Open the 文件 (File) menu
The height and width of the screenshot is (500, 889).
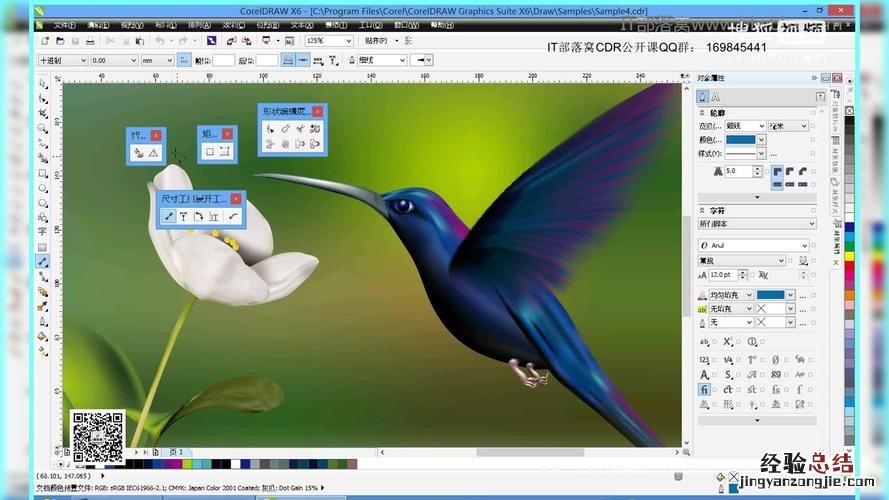[x=64, y=24]
